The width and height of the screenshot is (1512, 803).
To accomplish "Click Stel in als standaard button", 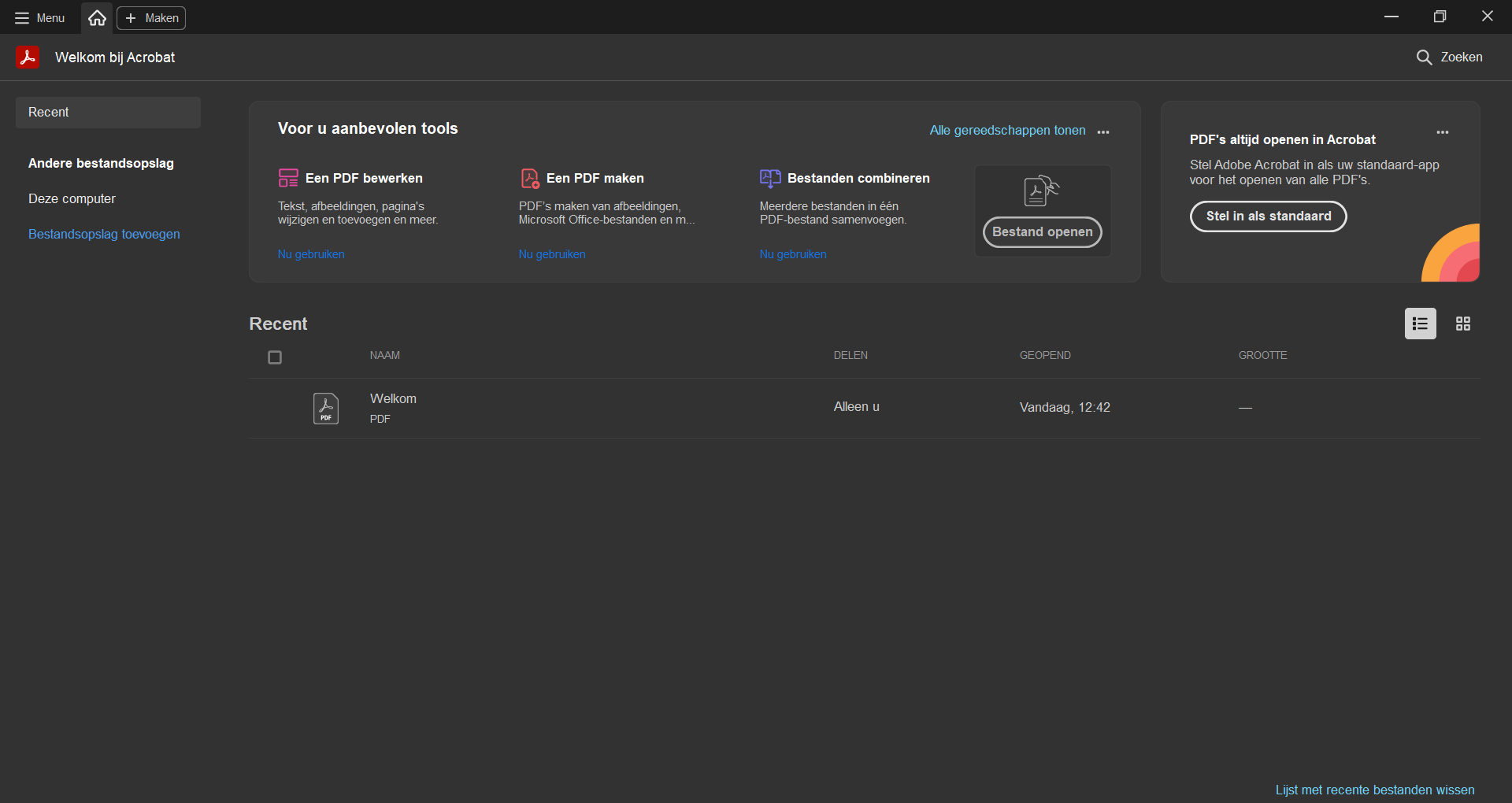I will [1269, 216].
